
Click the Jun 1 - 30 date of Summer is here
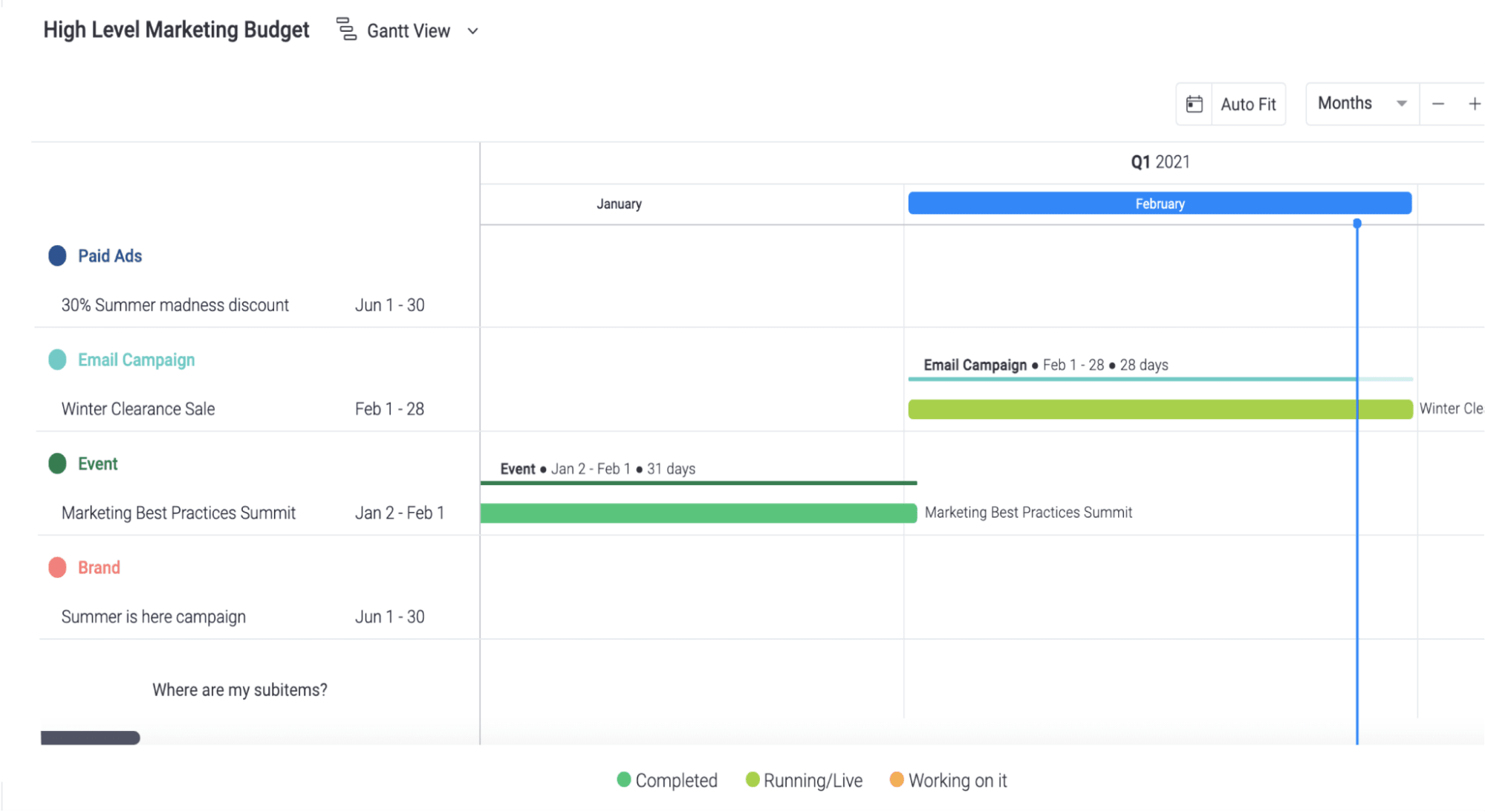coord(390,617)
